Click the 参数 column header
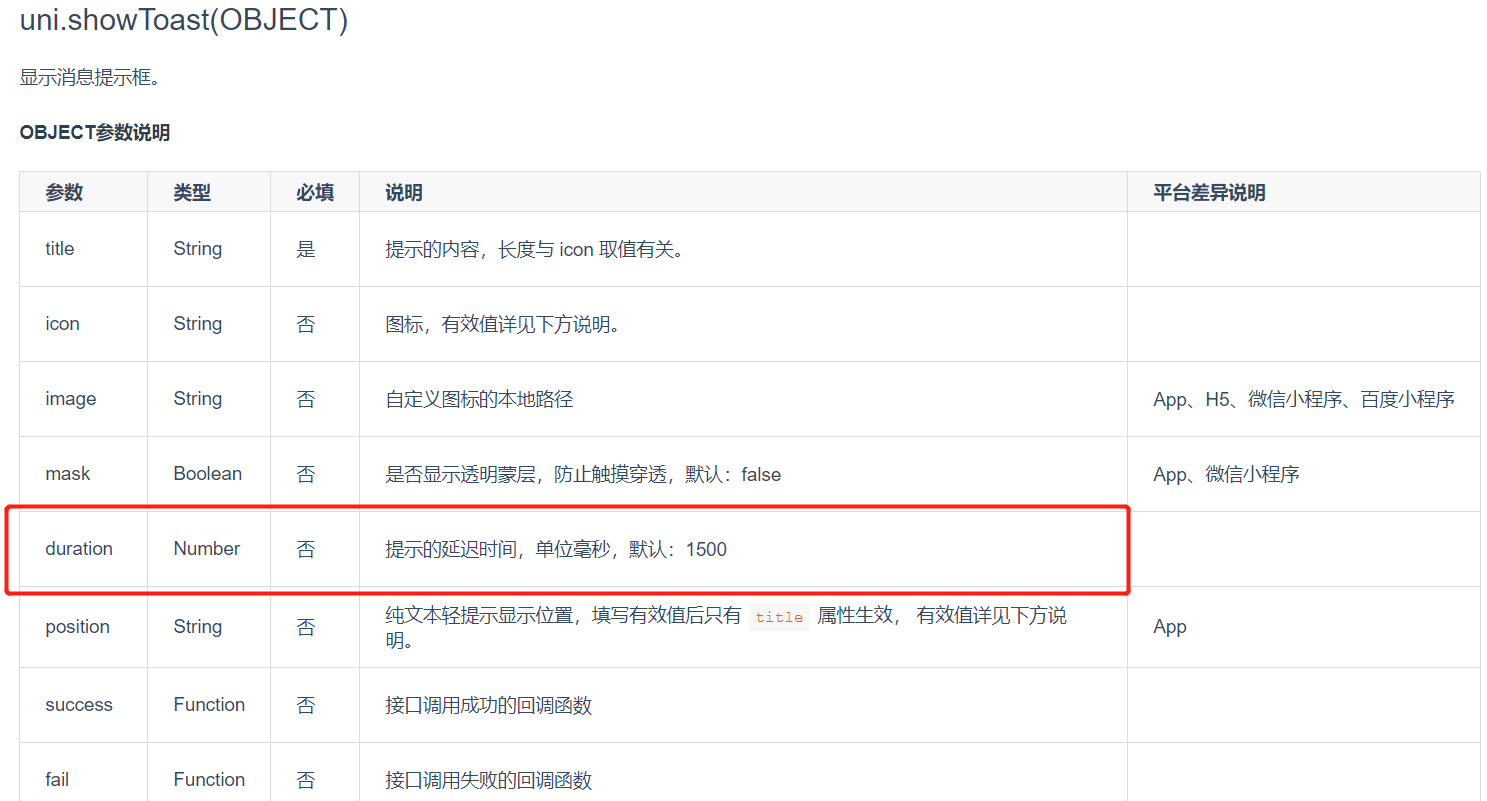 pos(64,192)
